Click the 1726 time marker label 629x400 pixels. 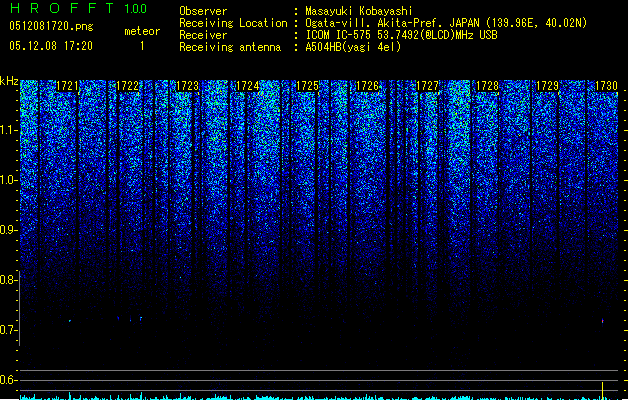coord(367,86)
